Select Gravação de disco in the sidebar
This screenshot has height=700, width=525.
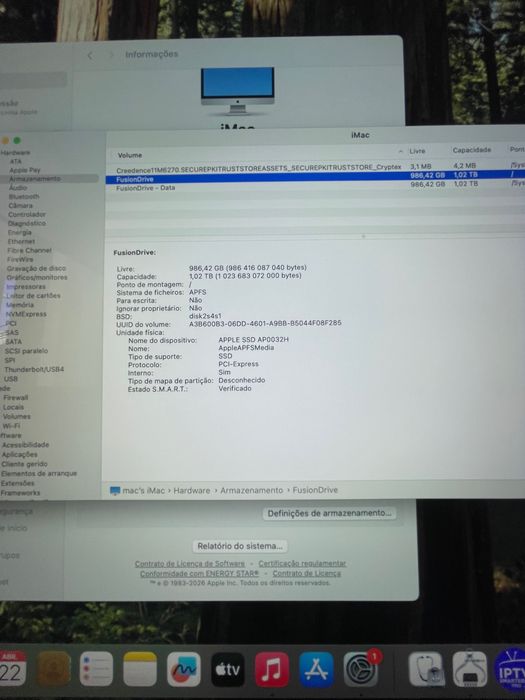tap(36, 268)
